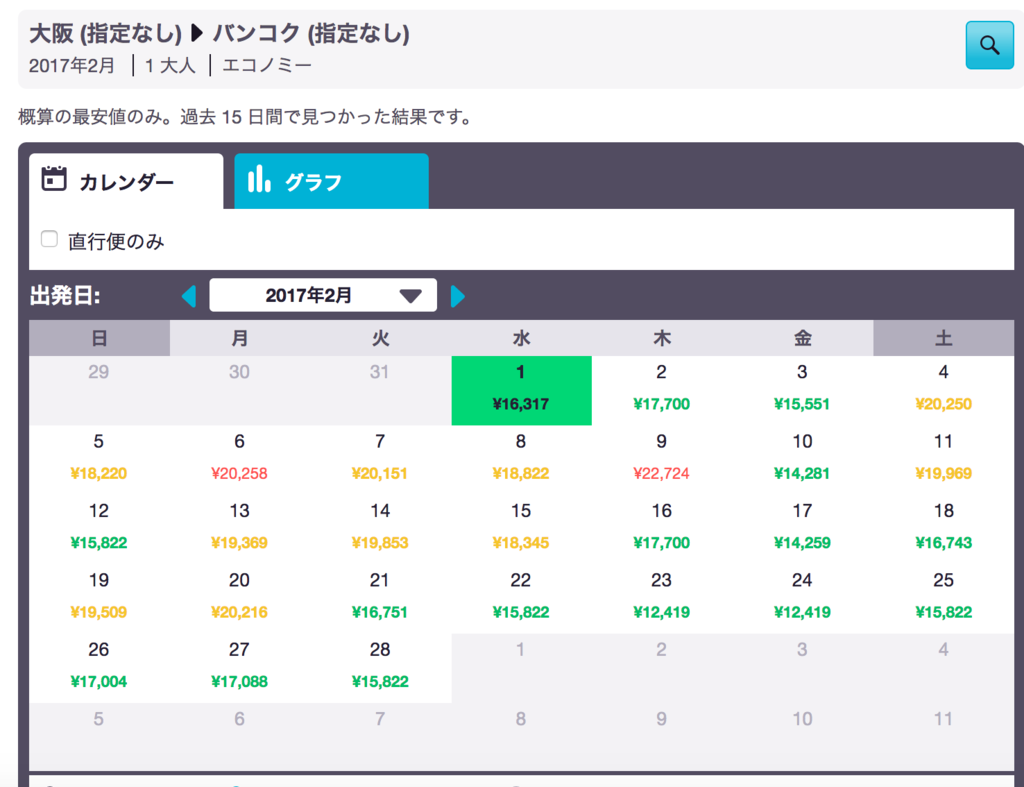
Task: Click February 21 at ¥16,751
Action: [380, 599]
